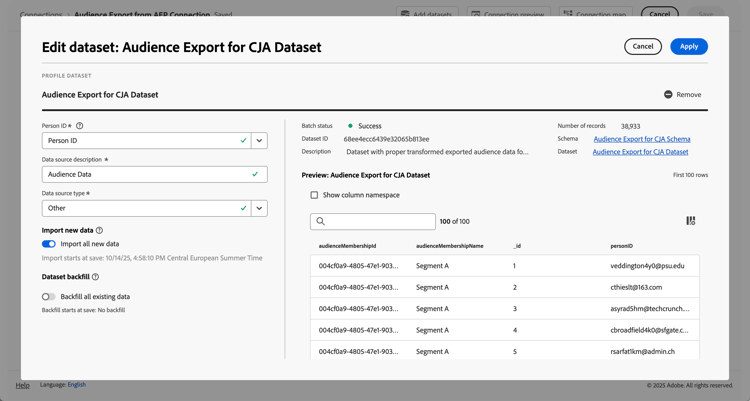Expand the Data source type dropdown
The height and width of the screenshot is (401, 750).
click(259, 208)
